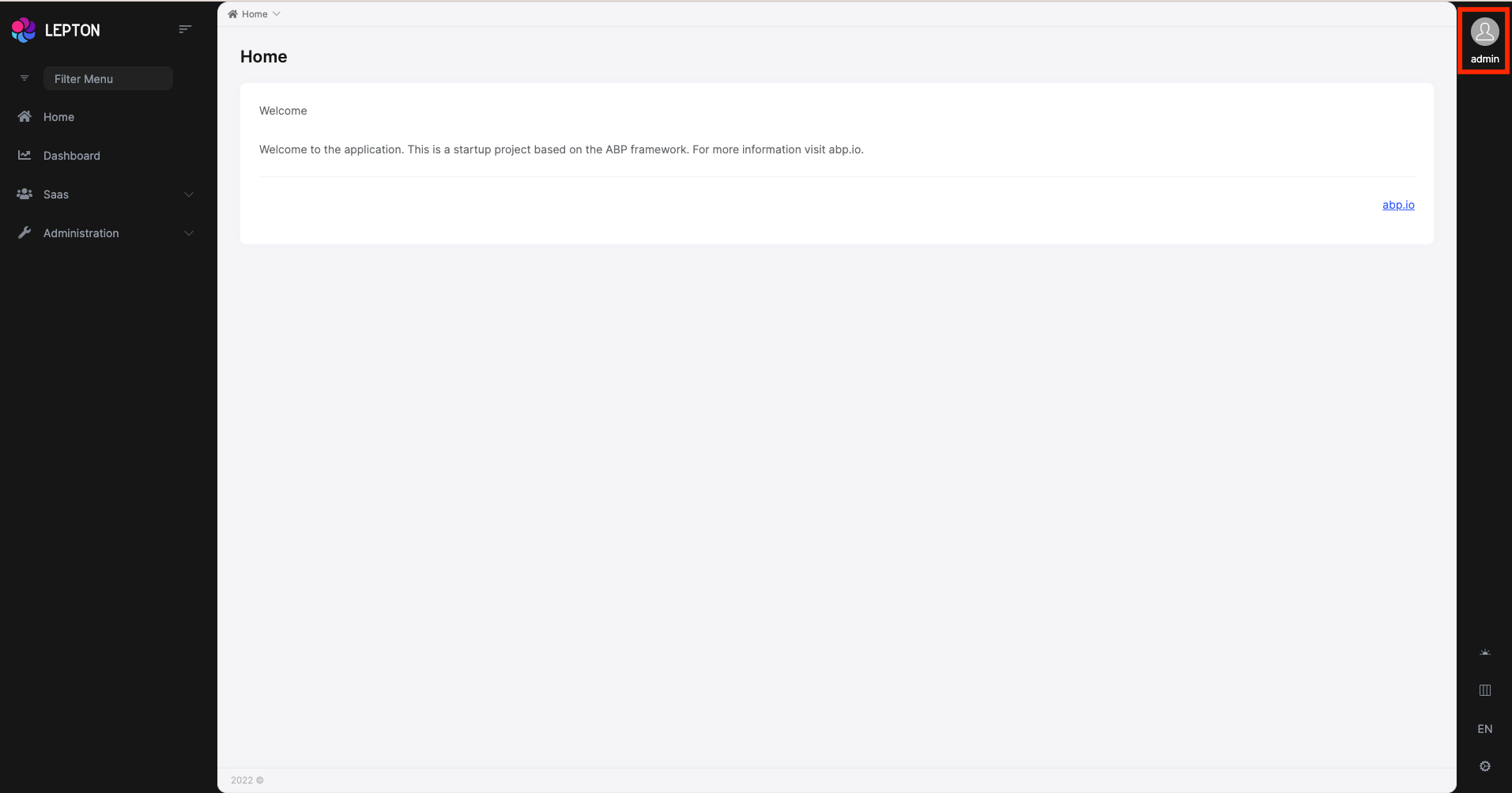Click the admin username label
This screenshot has width=1512, height=793.
[x=1485, y=59]
